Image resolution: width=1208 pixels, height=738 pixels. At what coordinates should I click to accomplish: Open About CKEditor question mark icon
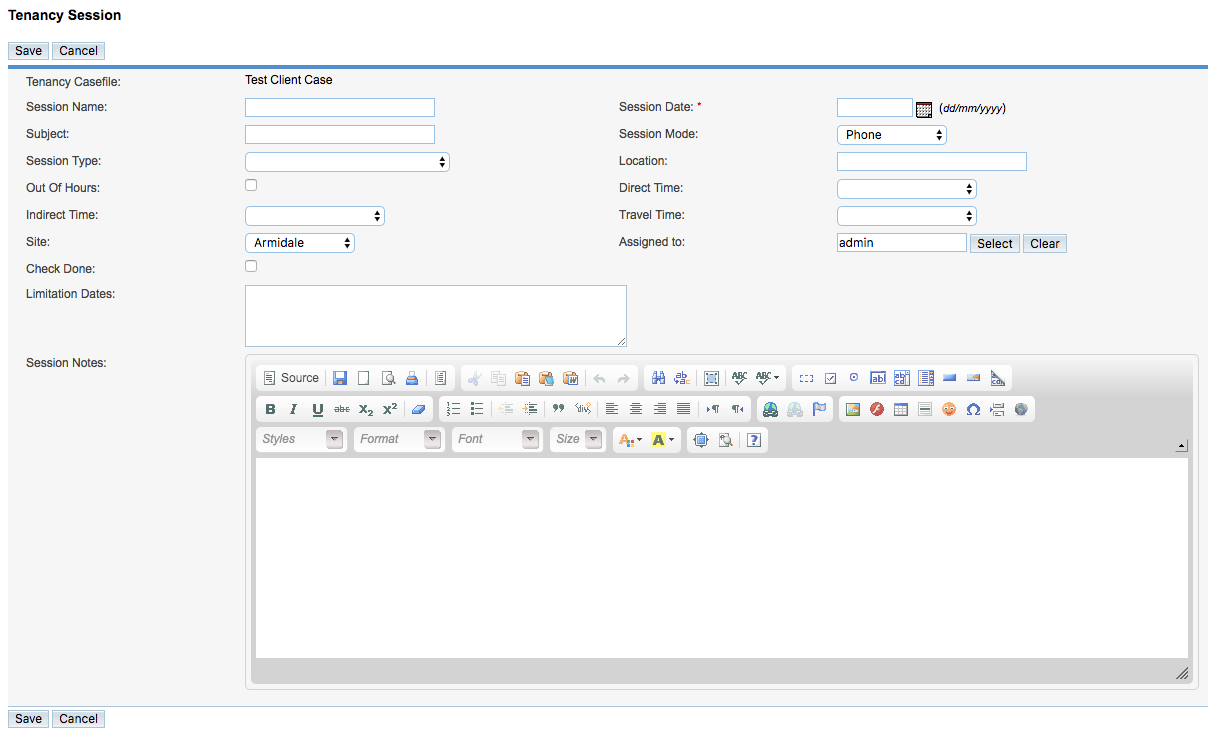[754, 440]
